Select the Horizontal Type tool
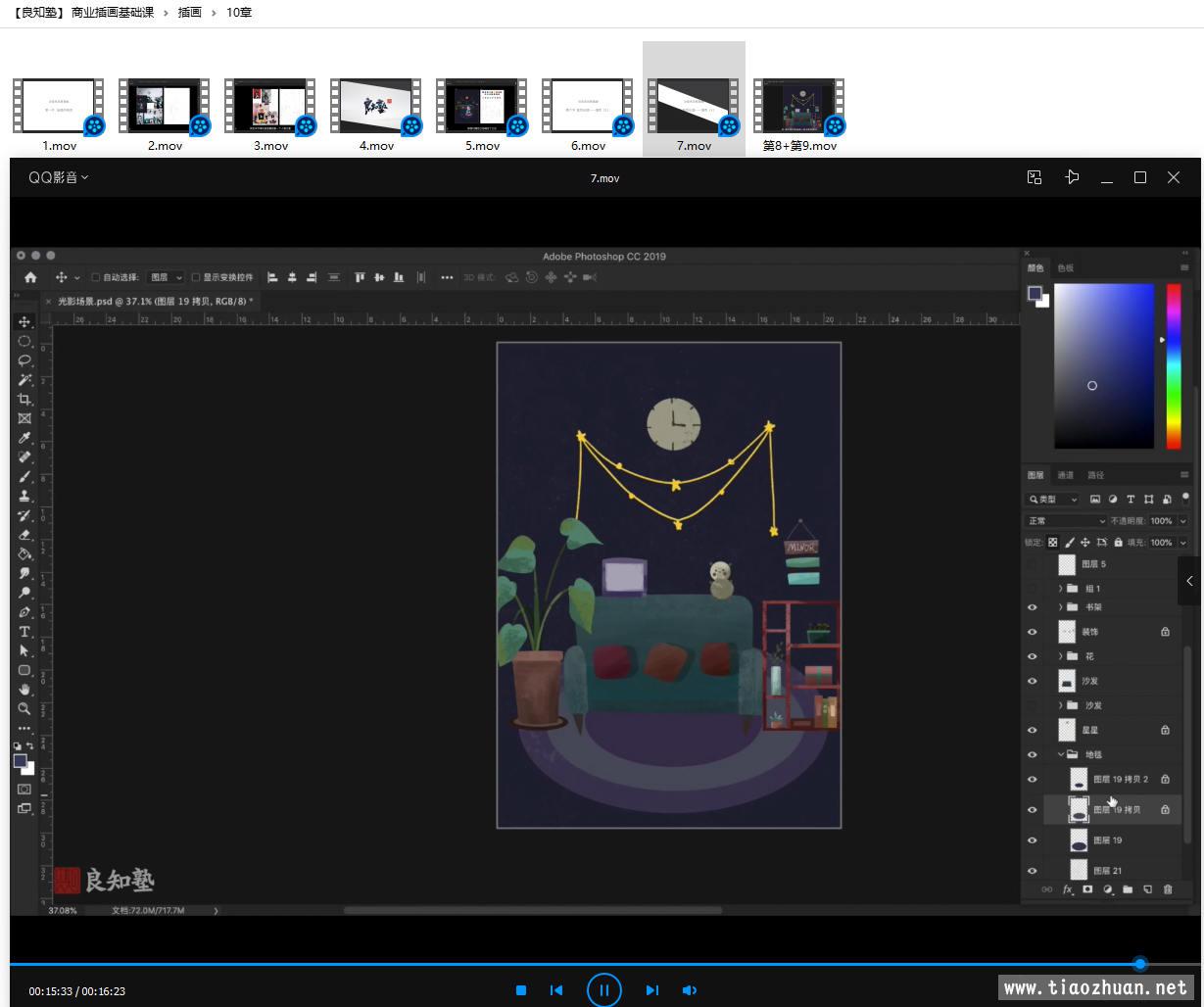This screenshot has height=1007, width=1204. pos(24,632)
